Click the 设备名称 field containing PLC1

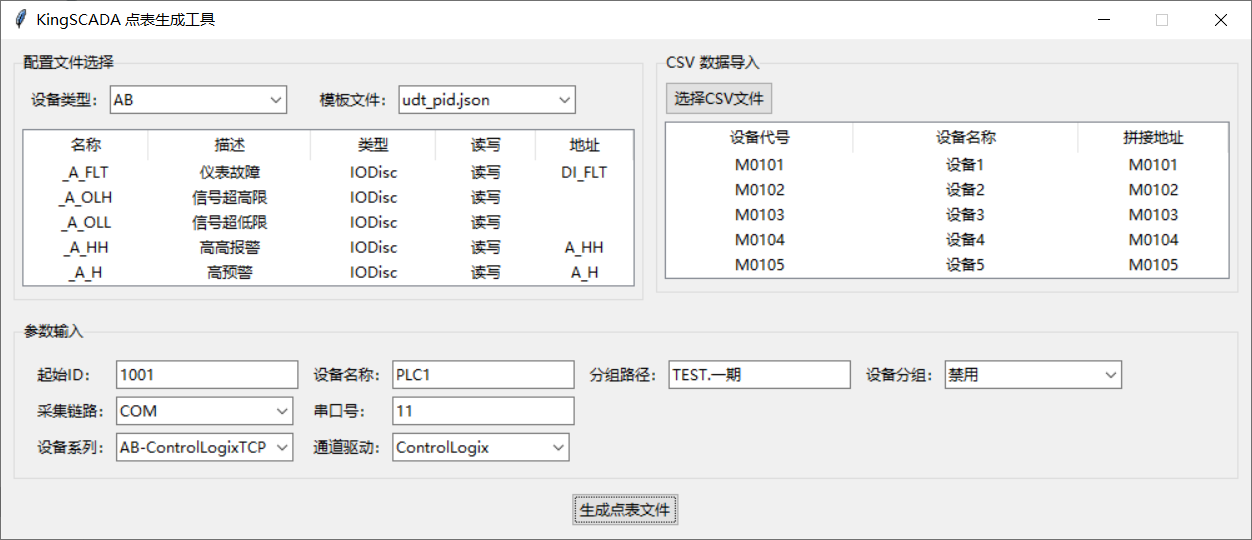pyautogui.click(x=483, y=375)
